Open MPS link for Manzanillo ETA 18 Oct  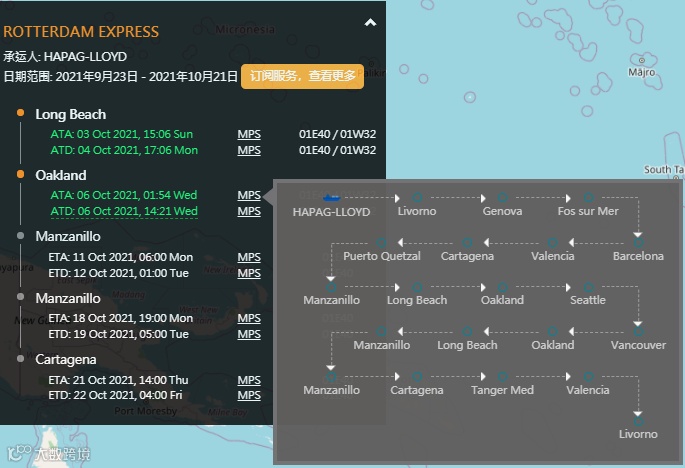(249, 318)
